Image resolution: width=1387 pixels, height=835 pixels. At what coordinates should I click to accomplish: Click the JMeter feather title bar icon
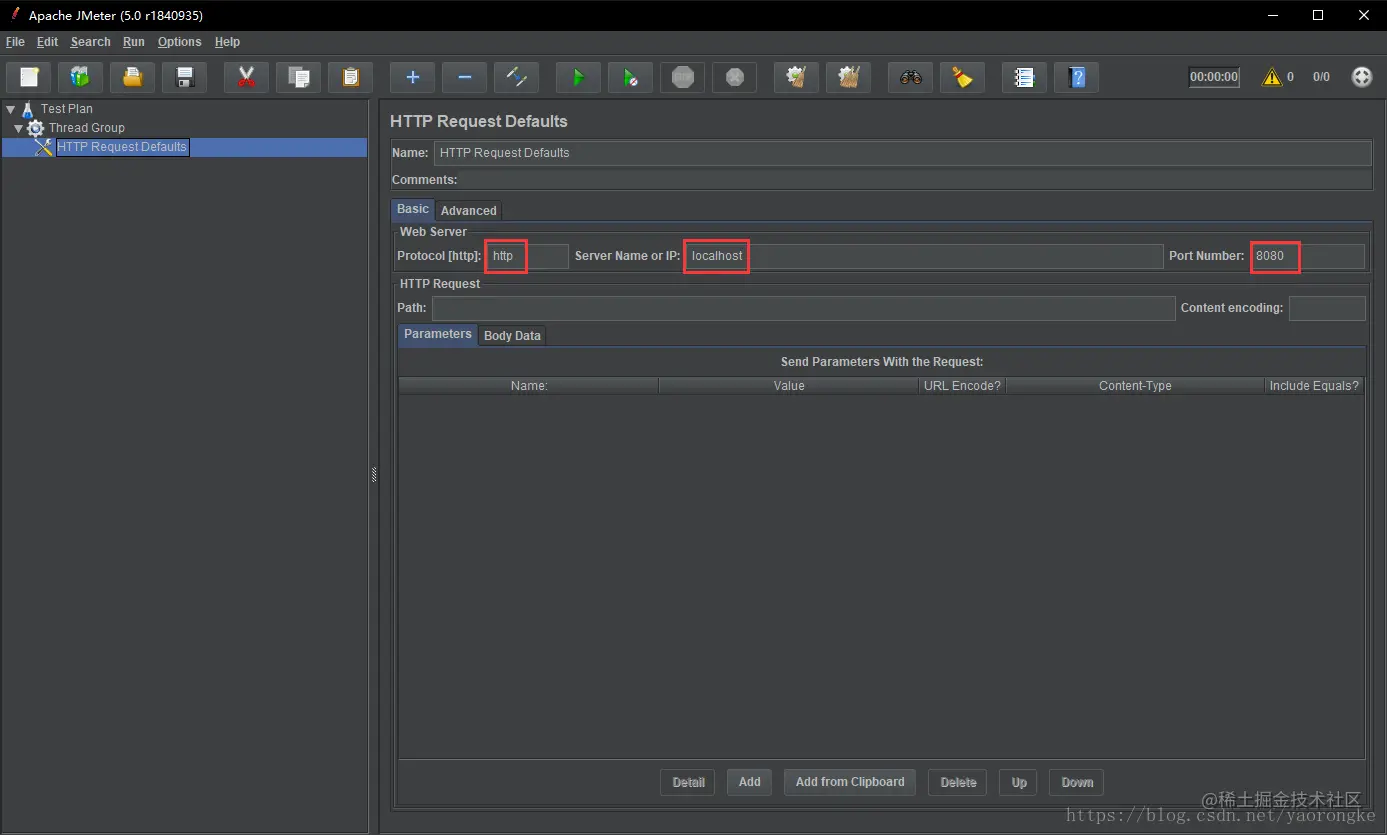pyautogui.click(x=15, y=15)
